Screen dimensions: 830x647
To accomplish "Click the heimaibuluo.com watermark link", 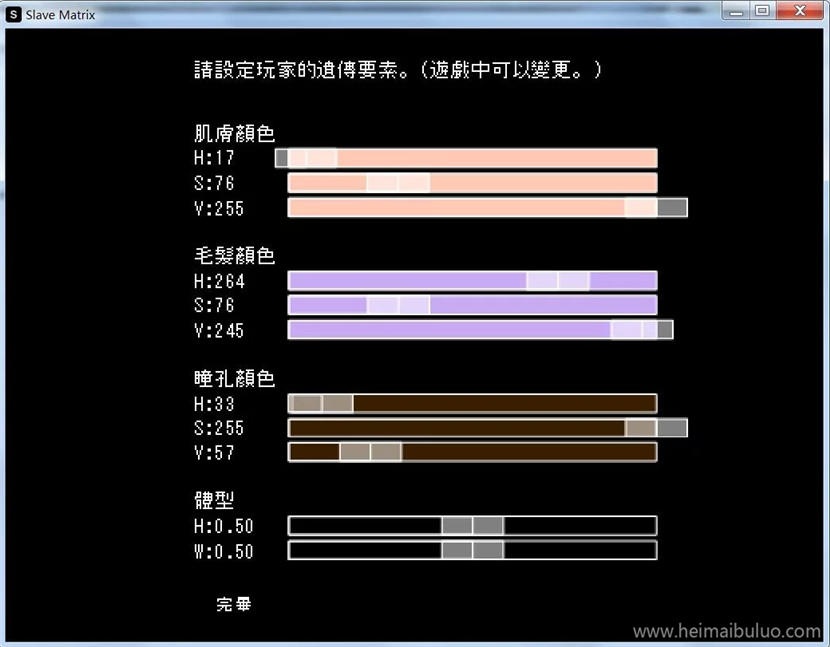I will pos(730,631).
